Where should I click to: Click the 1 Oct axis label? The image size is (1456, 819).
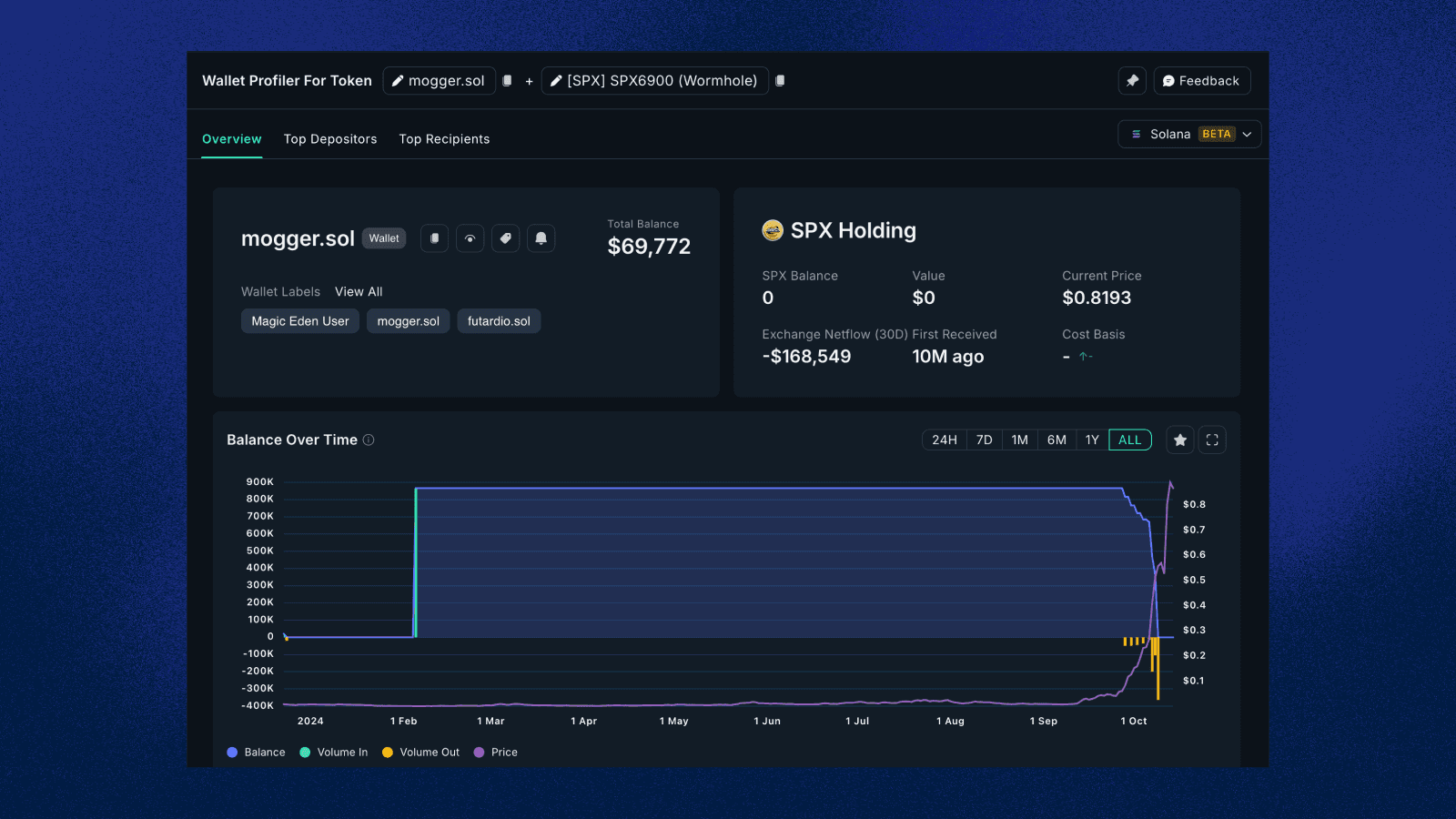coord(1134,721)
